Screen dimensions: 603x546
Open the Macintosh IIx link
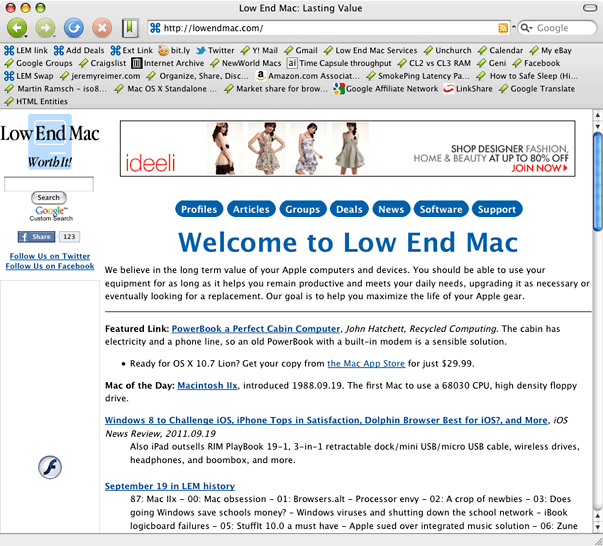click(207, 385)
